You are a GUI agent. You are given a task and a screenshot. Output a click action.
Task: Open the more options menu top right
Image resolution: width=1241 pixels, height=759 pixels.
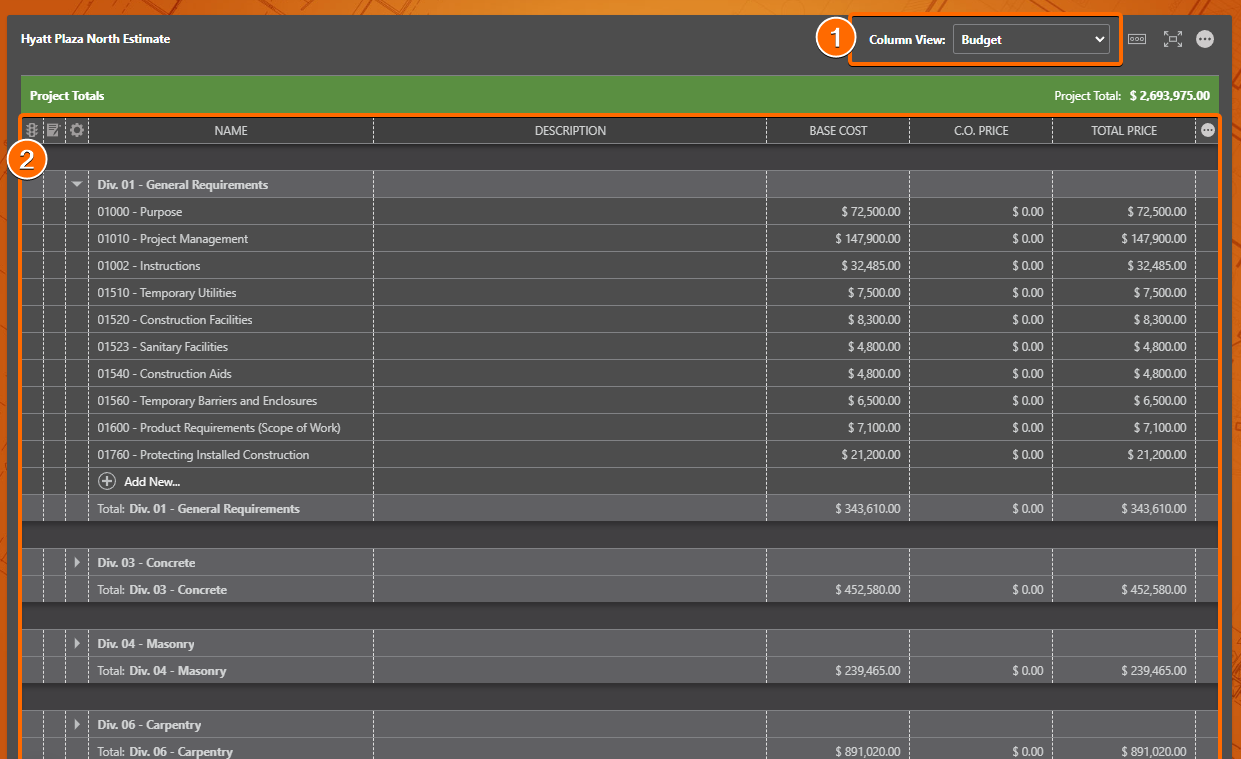click(1205, 39)
